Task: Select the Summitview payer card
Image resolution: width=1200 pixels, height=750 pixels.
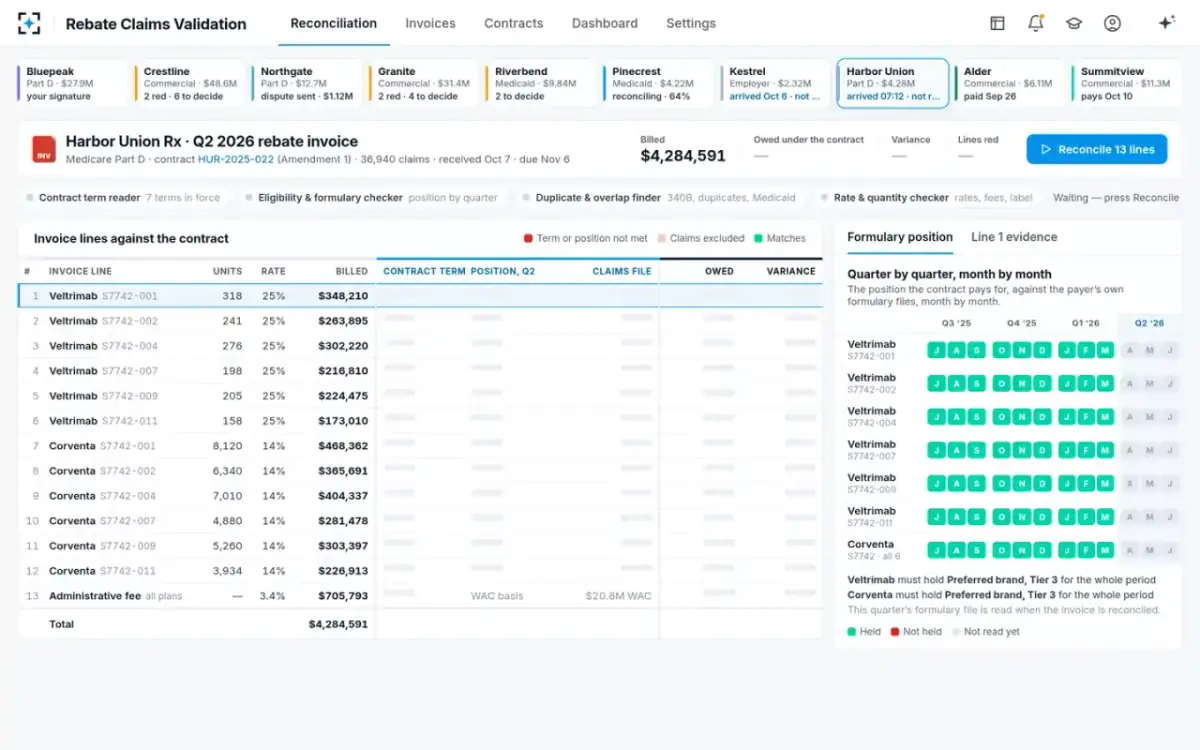Action: click(1127, 84)
